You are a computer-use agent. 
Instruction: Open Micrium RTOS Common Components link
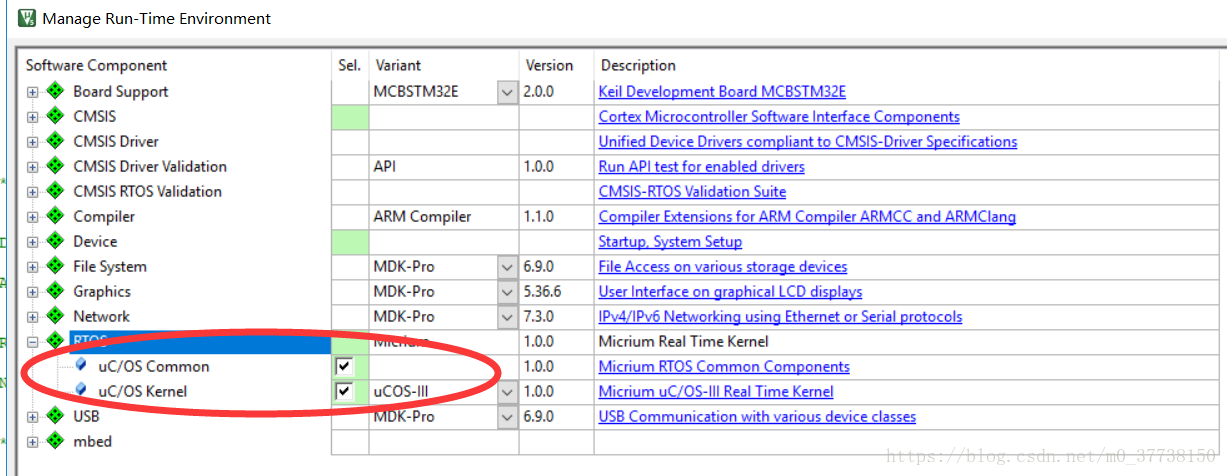pyautogui.click(x=724, y=366)
